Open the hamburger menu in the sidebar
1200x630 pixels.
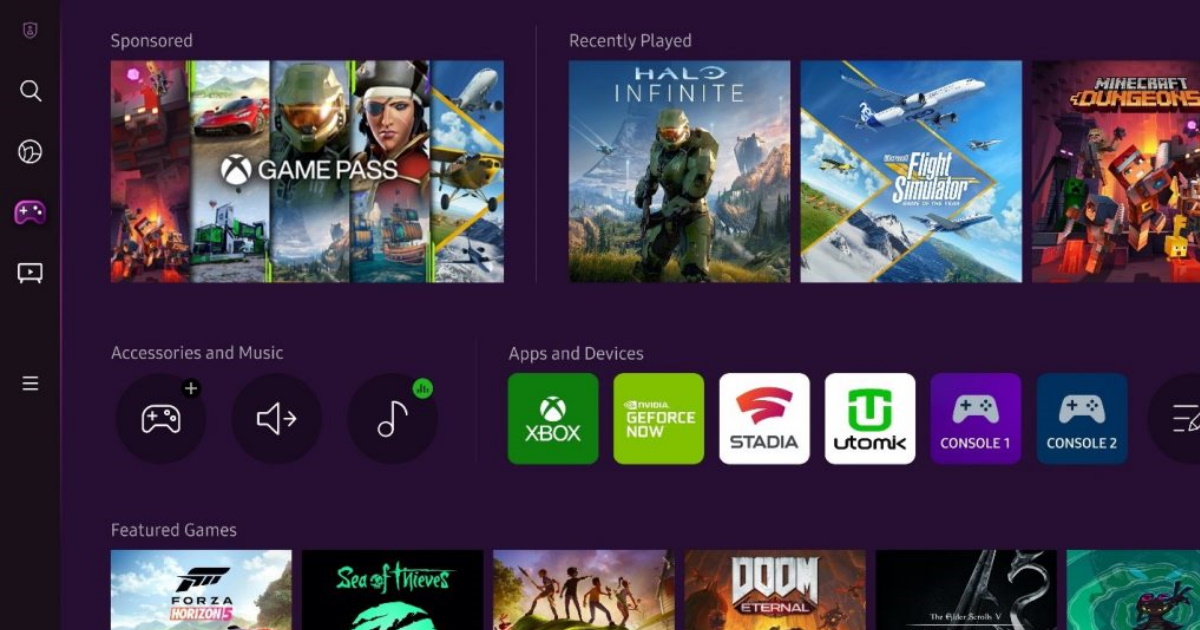coord(30,382)
